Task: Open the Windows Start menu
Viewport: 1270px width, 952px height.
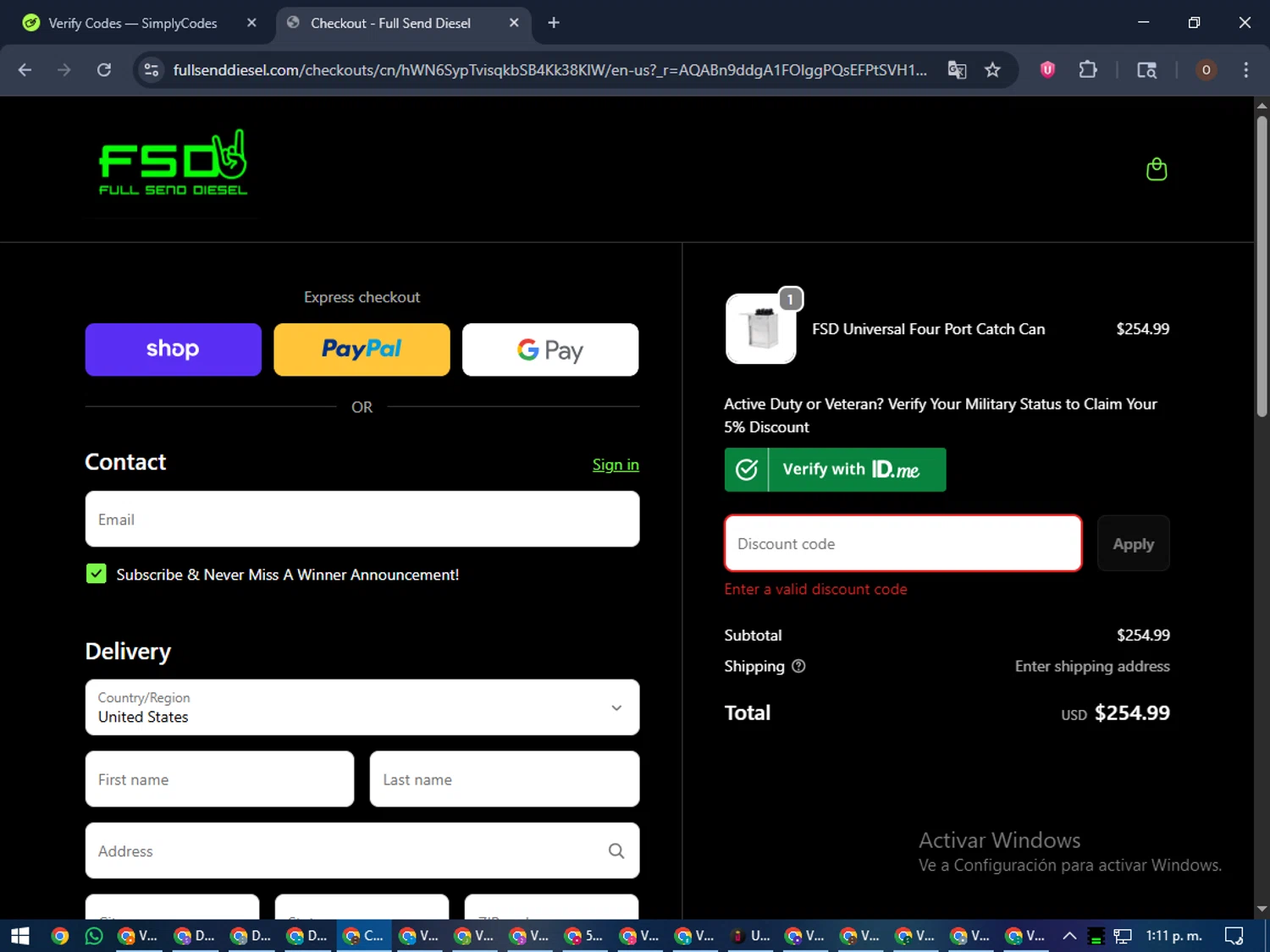Action: pos(19,936)
